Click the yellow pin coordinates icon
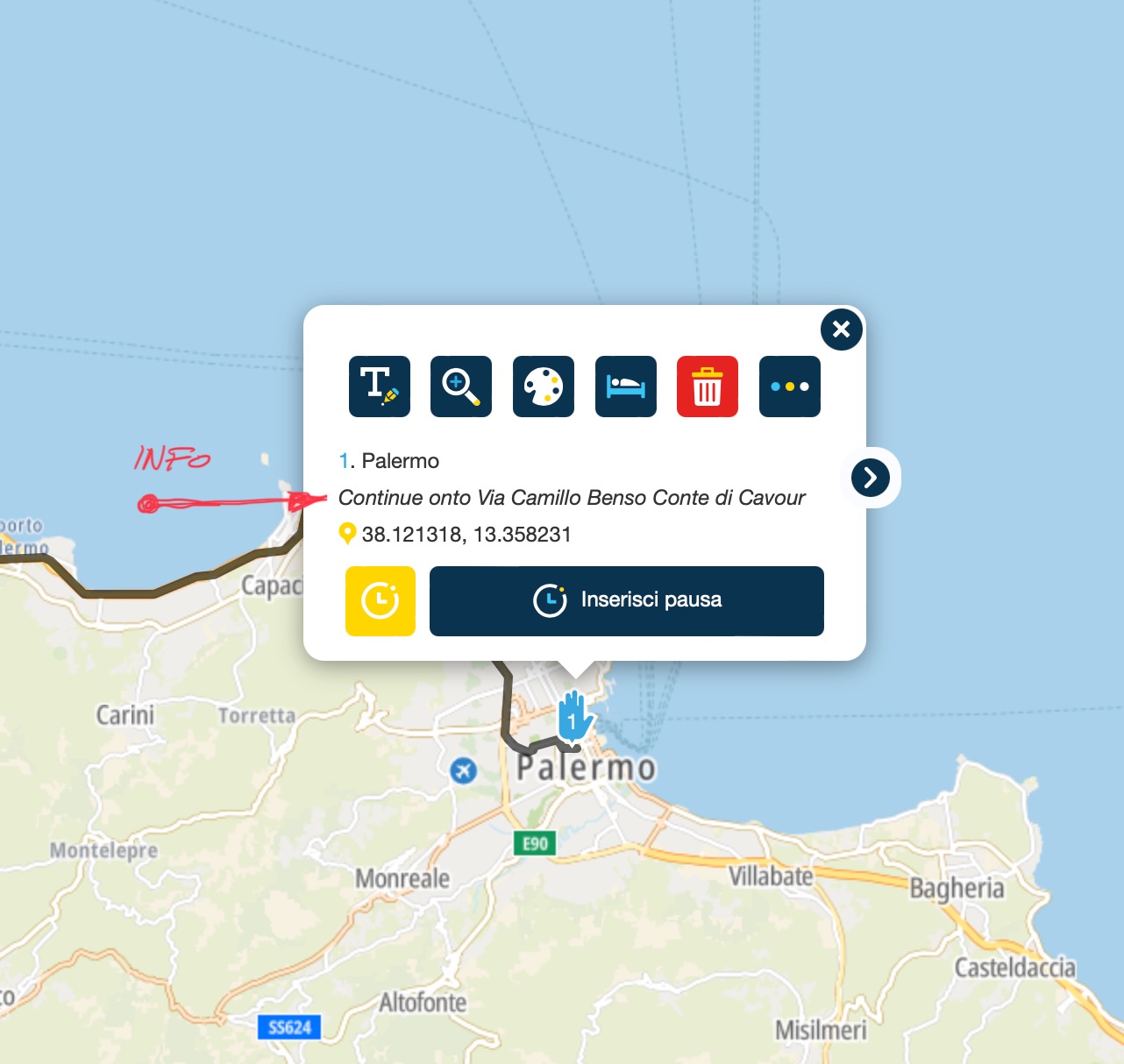The width and height of the screenshot is (1124, 1064). point(347,534)
